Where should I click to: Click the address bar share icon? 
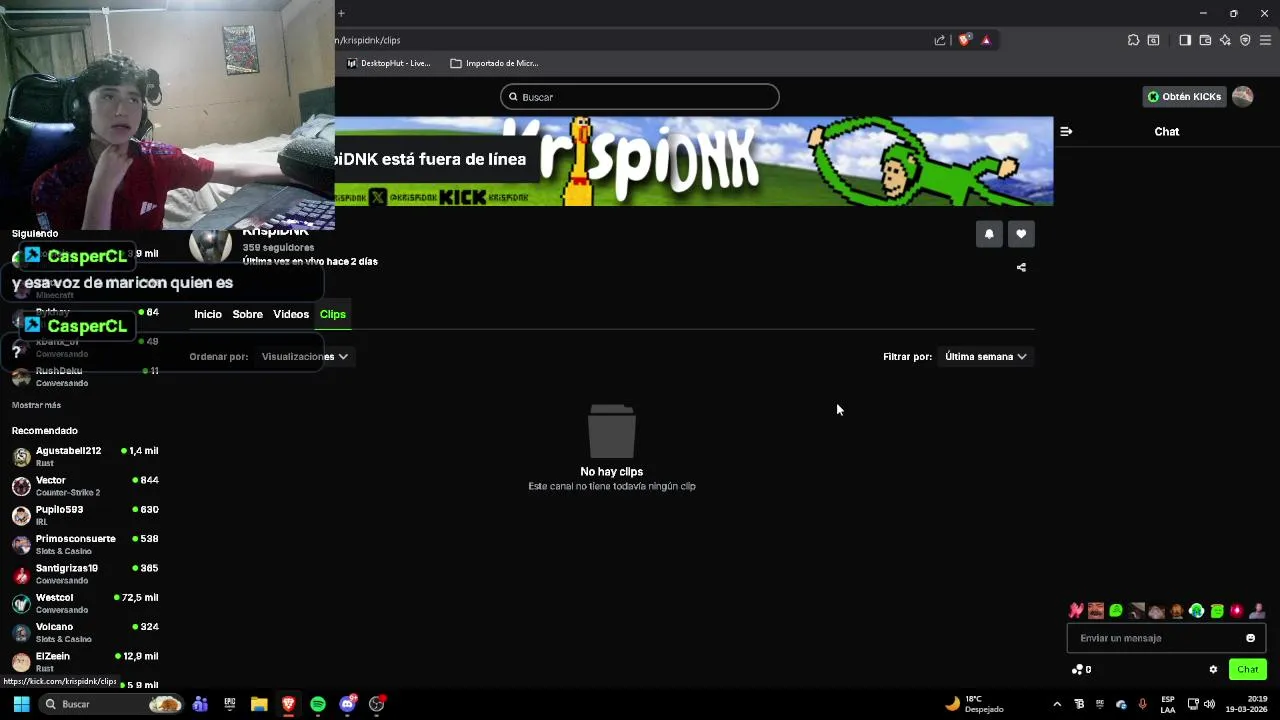click(x=940, y=40)
